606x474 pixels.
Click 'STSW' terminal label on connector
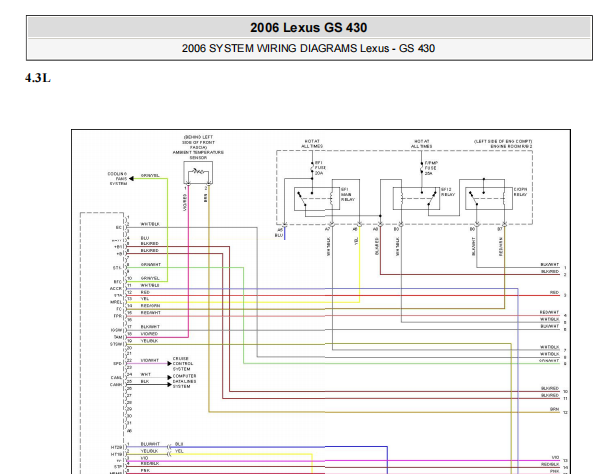click(116, 344)
